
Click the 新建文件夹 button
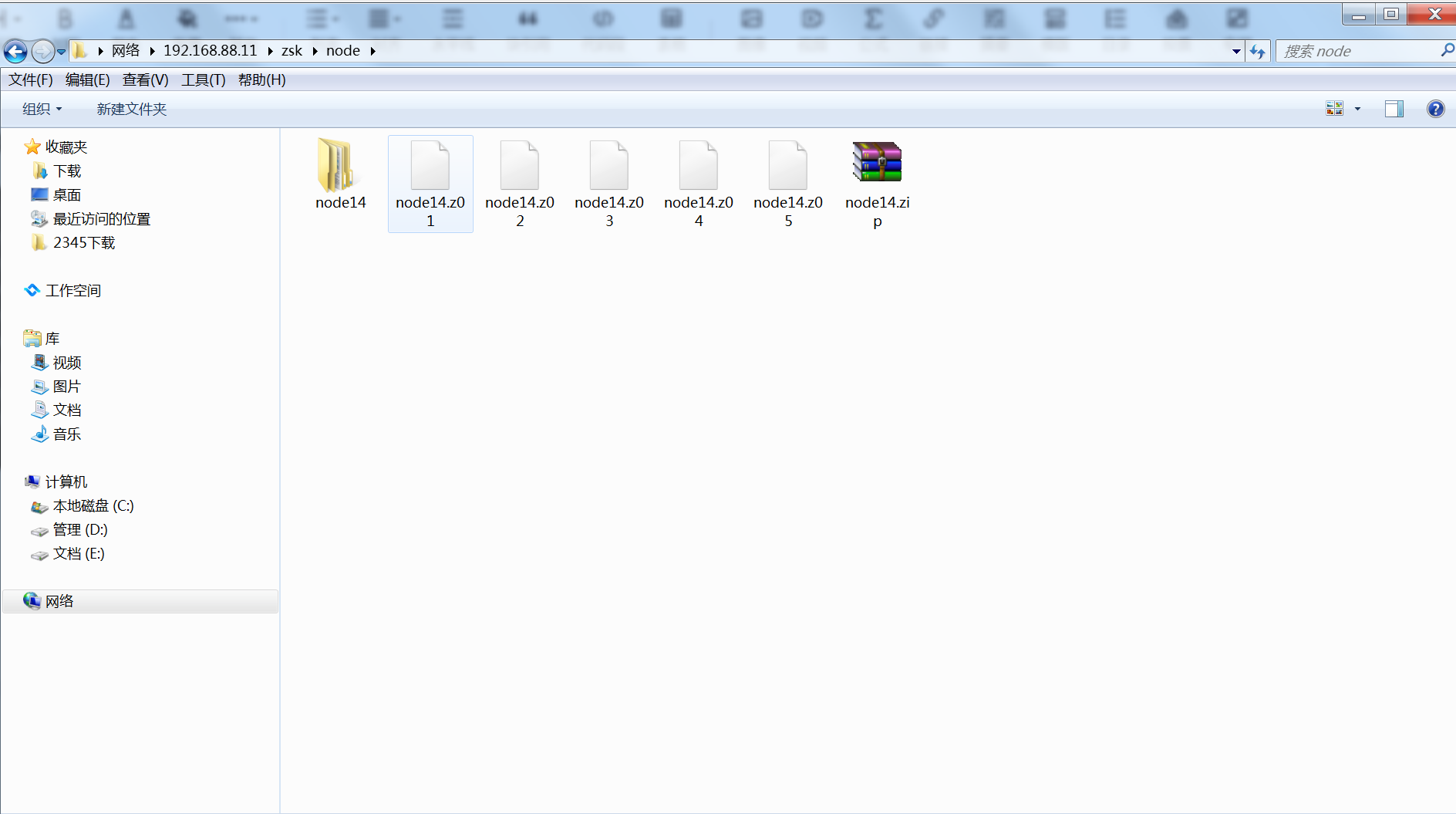130,109
